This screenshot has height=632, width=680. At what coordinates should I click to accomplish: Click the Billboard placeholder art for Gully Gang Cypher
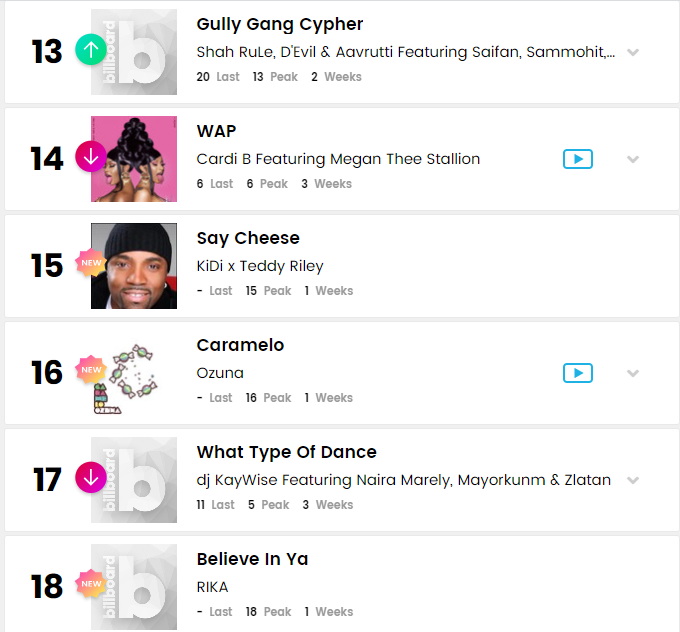[134, 52]
